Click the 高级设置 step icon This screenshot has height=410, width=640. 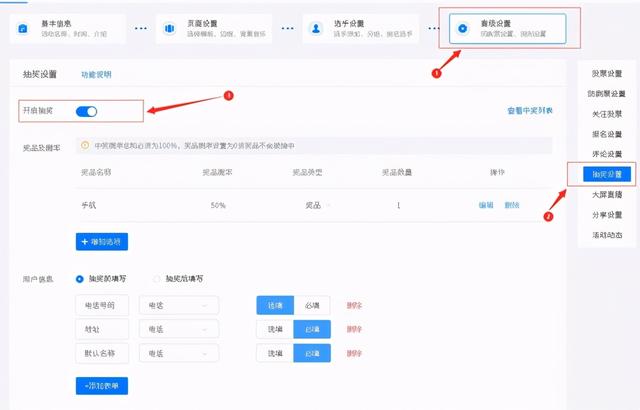point(462,29)
